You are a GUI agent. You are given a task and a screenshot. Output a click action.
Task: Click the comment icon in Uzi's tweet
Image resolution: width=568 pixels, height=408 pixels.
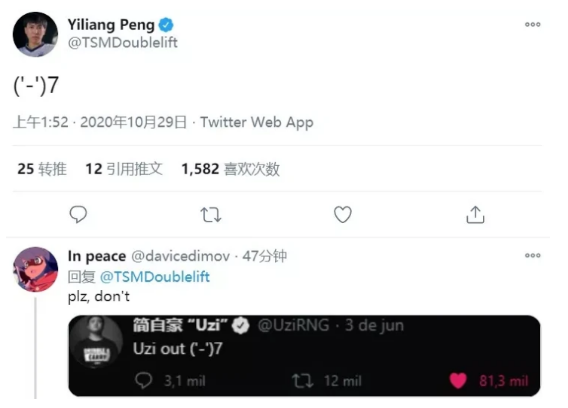pyautogui.click(x=143, y=381)
